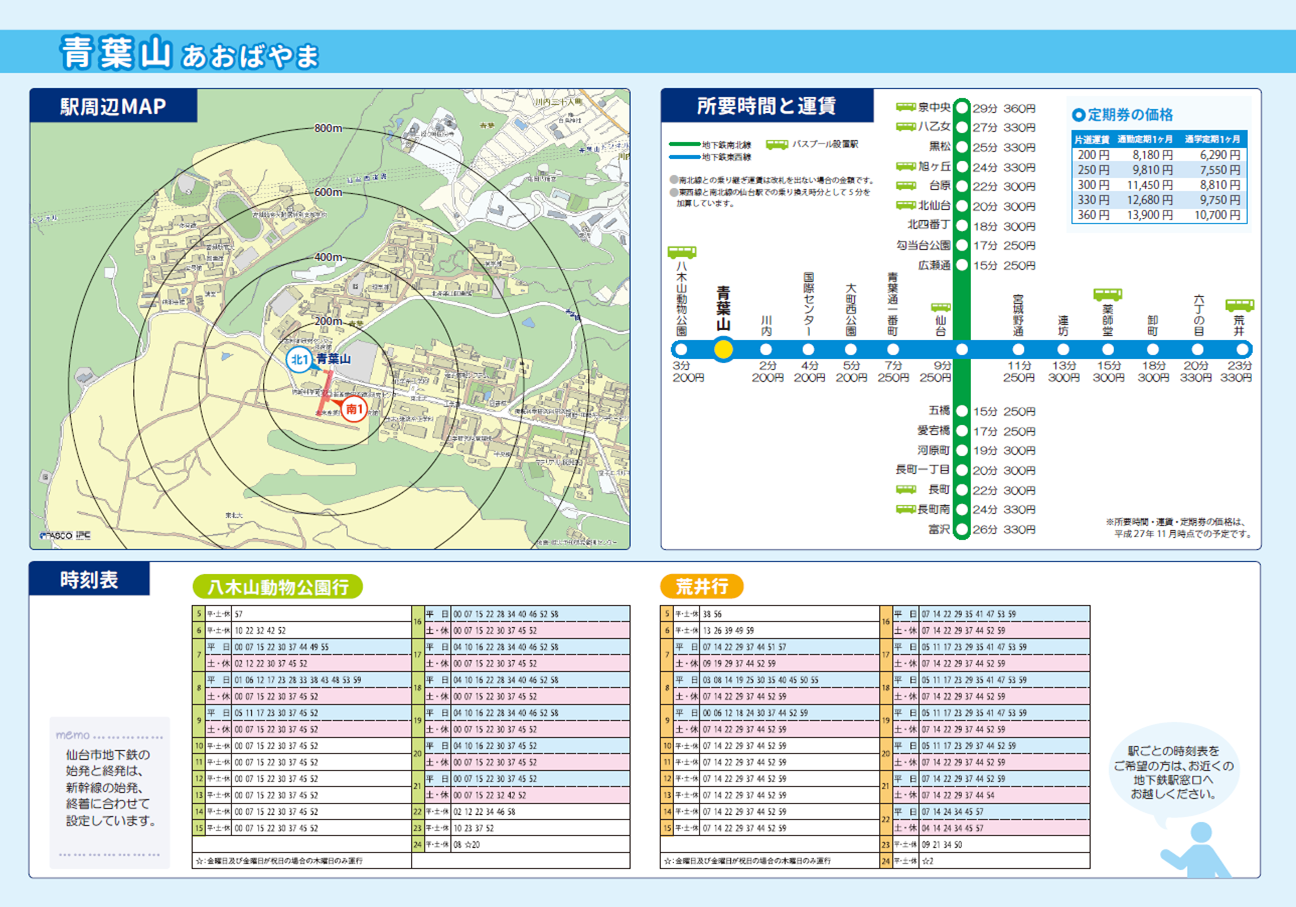This screenshot has width=1296, height=907.
Task: Click the 片道運賃 column header
Action: (x=1093, y=139)
